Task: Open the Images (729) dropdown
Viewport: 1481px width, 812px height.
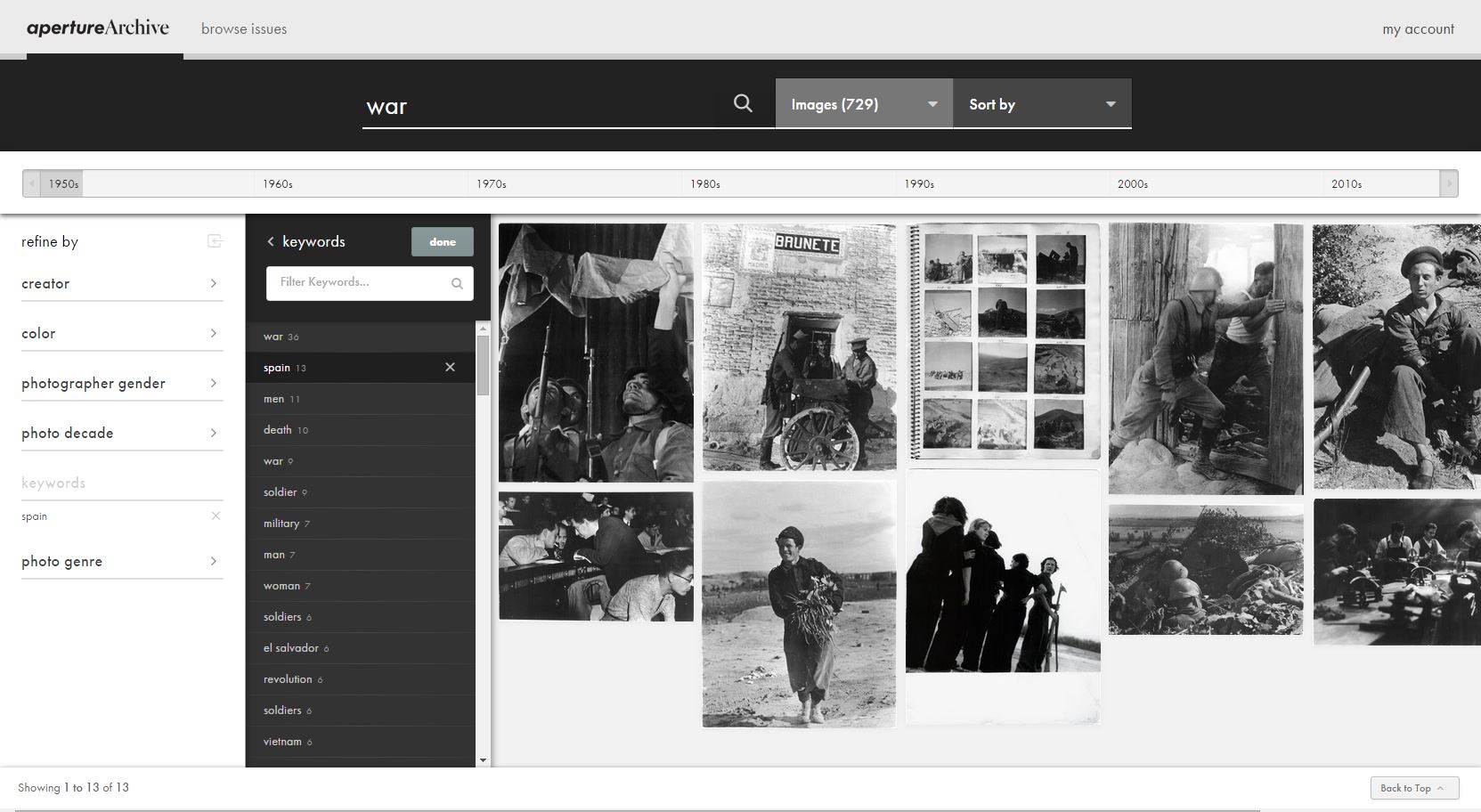Action: coord(863,104)
